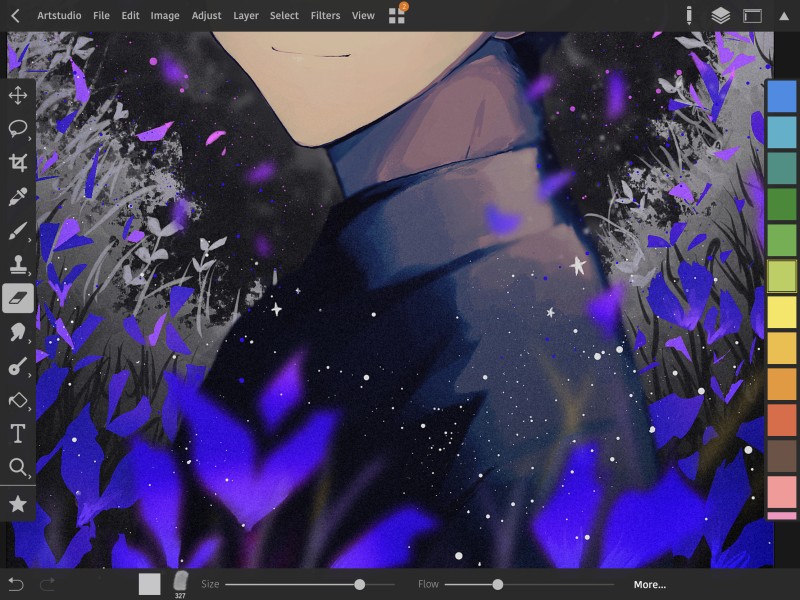Open the grid apps icon with badge

coord(397,15)
